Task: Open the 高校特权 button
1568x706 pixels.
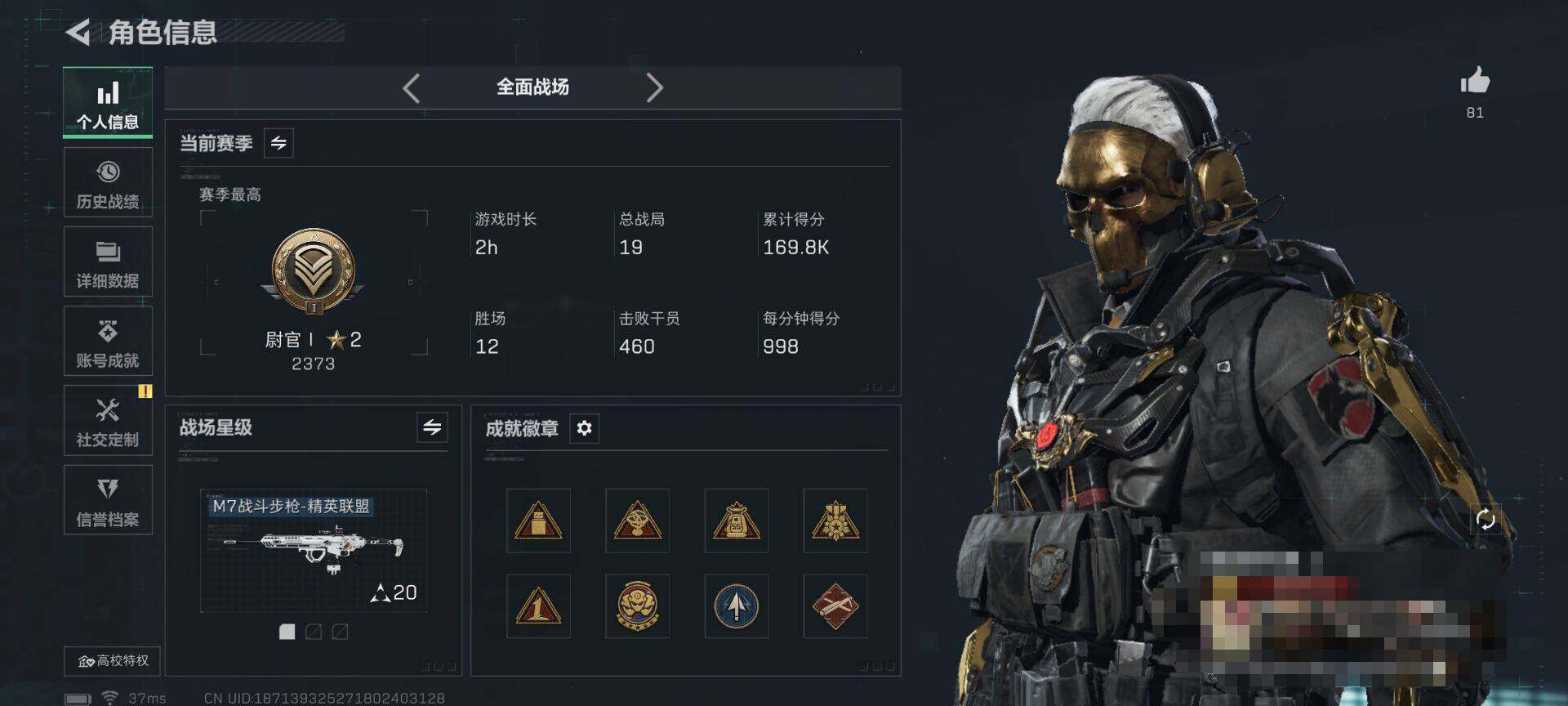Action: pyautogui.click(x=113, y=660)
